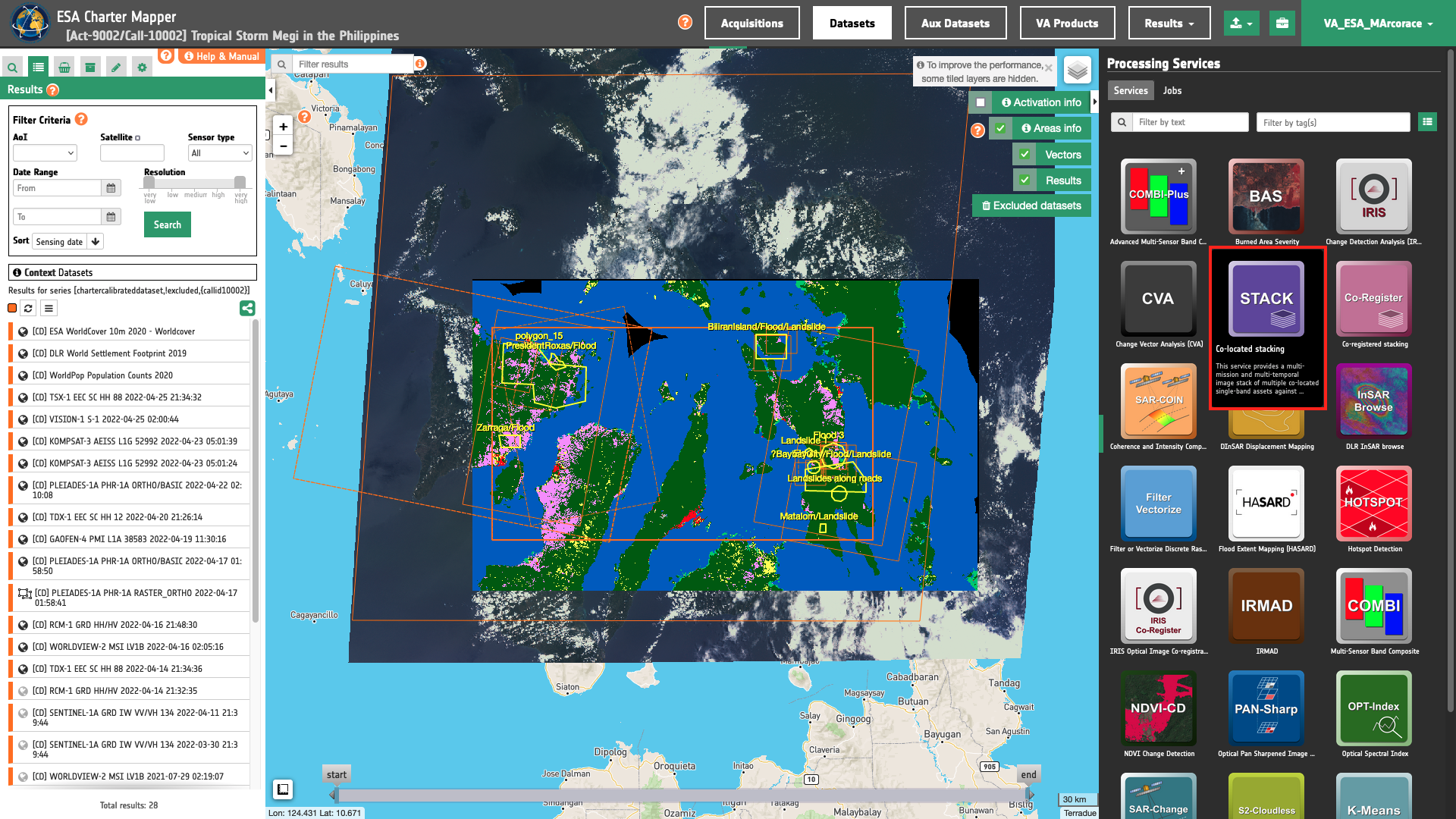Zoom in on the map
The width and height of the screenshot is (1456, 819).
click(x=283, y=127)
